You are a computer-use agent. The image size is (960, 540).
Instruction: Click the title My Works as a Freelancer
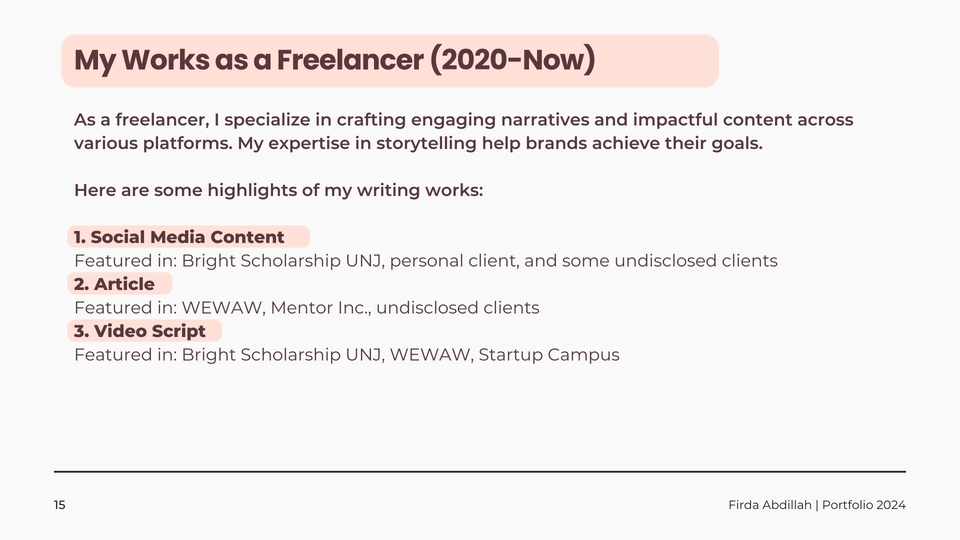coord(334,60)
